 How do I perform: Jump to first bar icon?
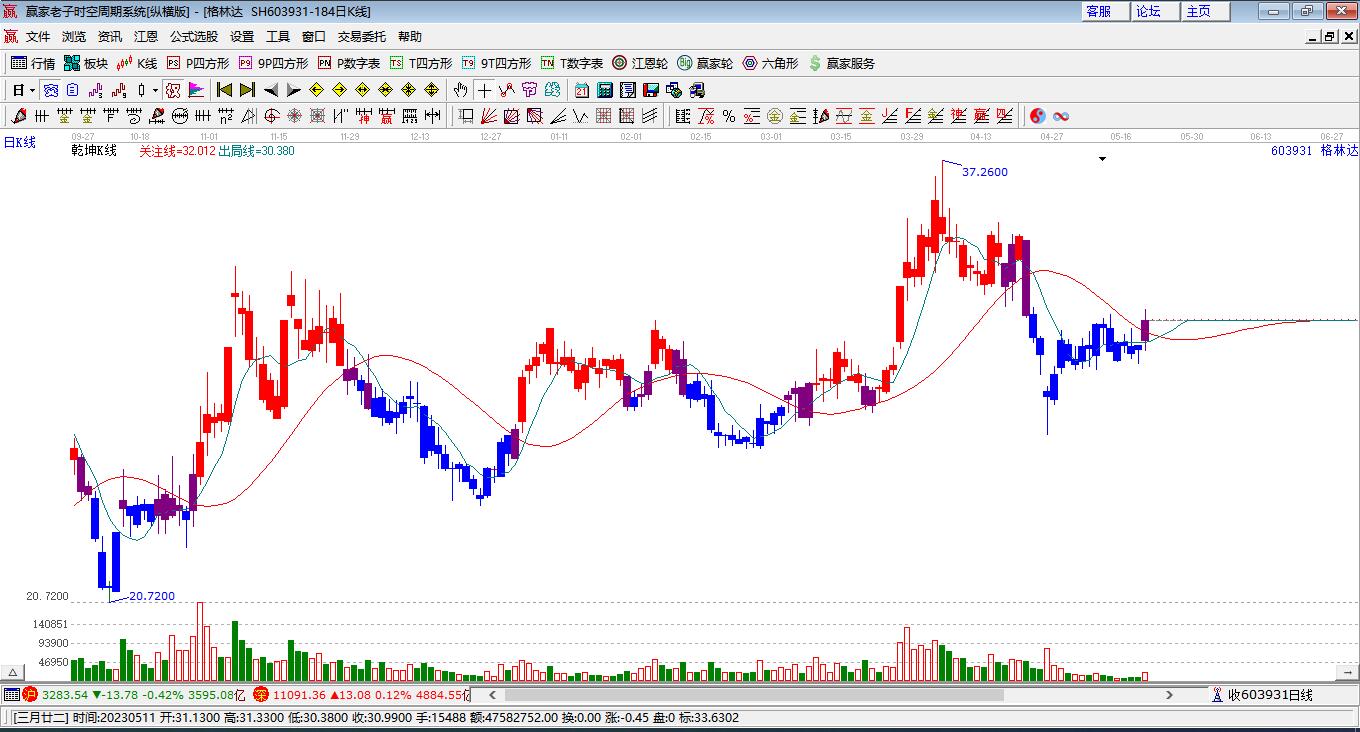click(225, 90)
